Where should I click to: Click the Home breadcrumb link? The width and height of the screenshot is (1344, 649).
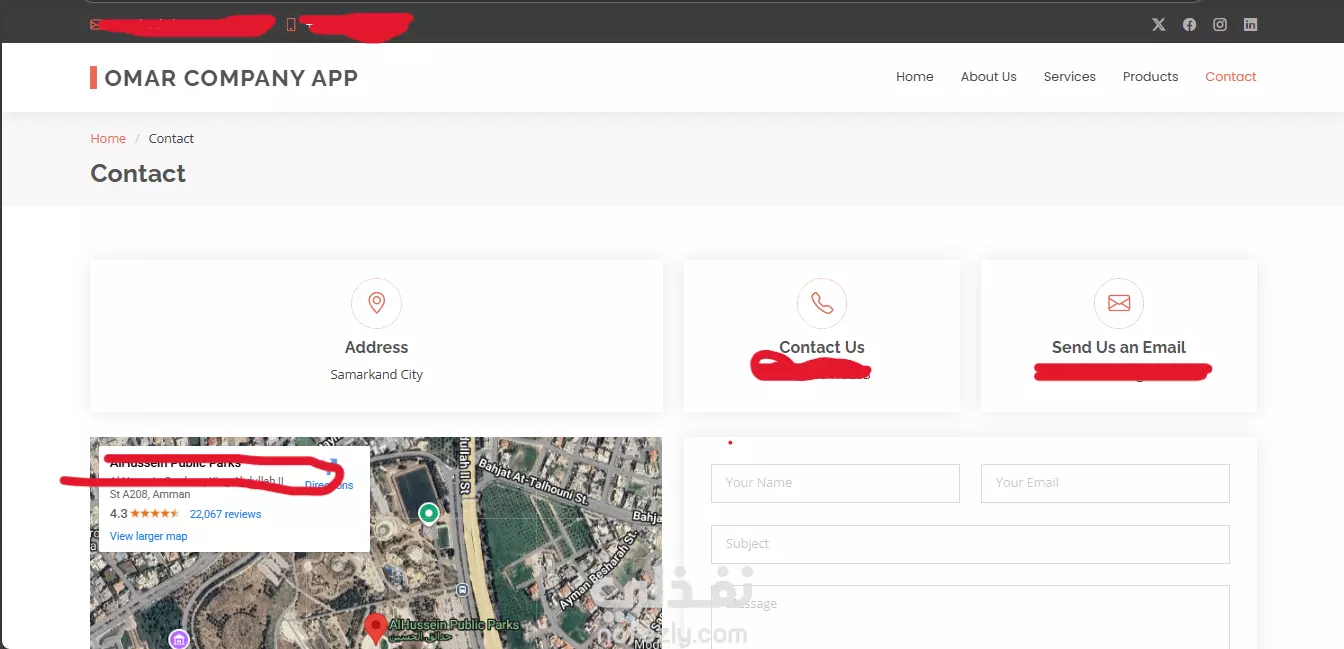tap(108, 139)
